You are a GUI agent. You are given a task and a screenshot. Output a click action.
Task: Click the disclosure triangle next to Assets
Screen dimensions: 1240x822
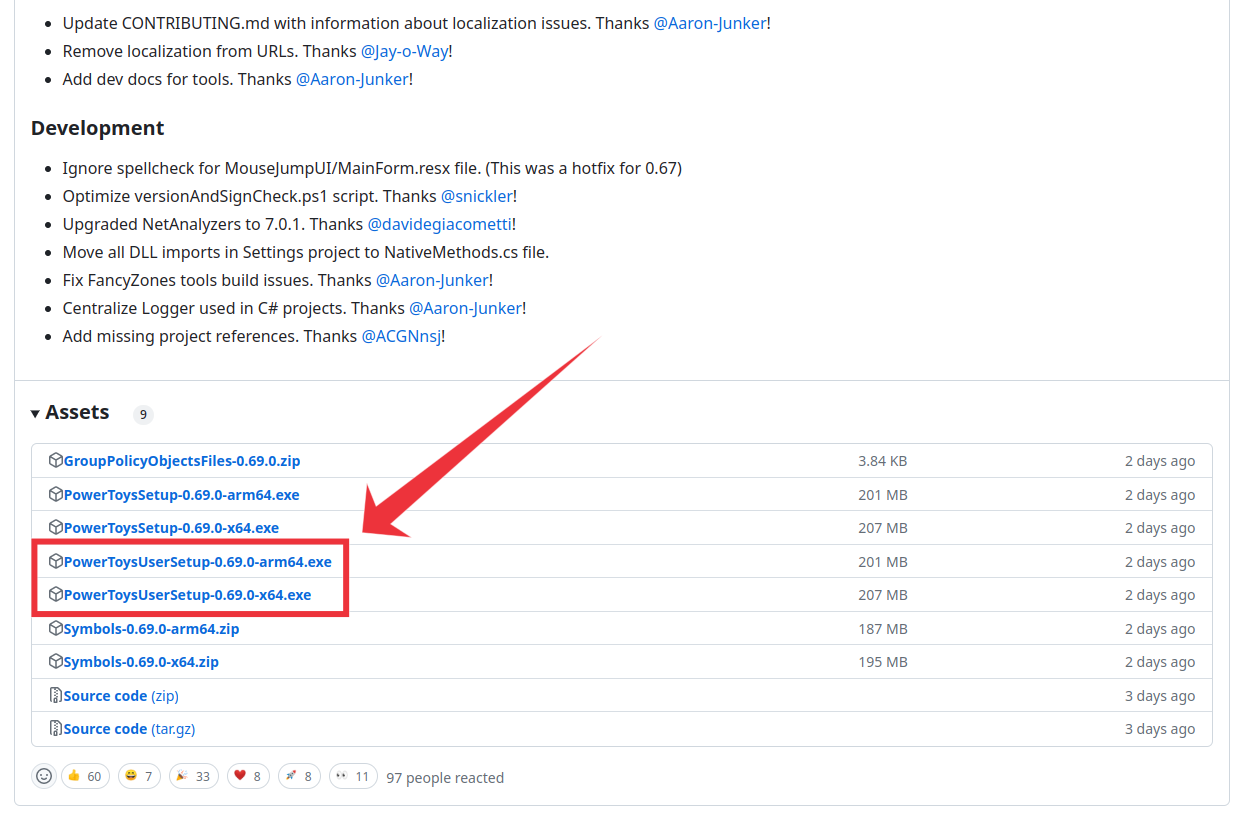coord(35,412)
